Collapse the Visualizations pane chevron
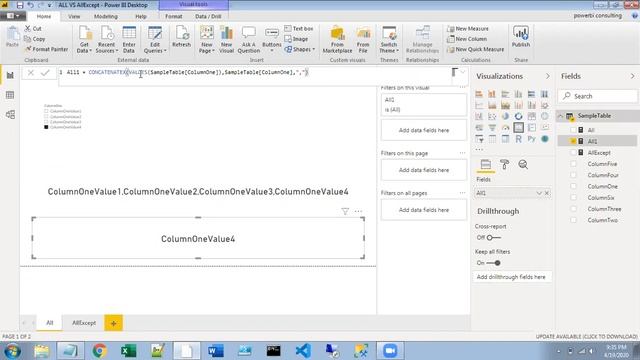640x360 pixels. [x=547, y=76]
